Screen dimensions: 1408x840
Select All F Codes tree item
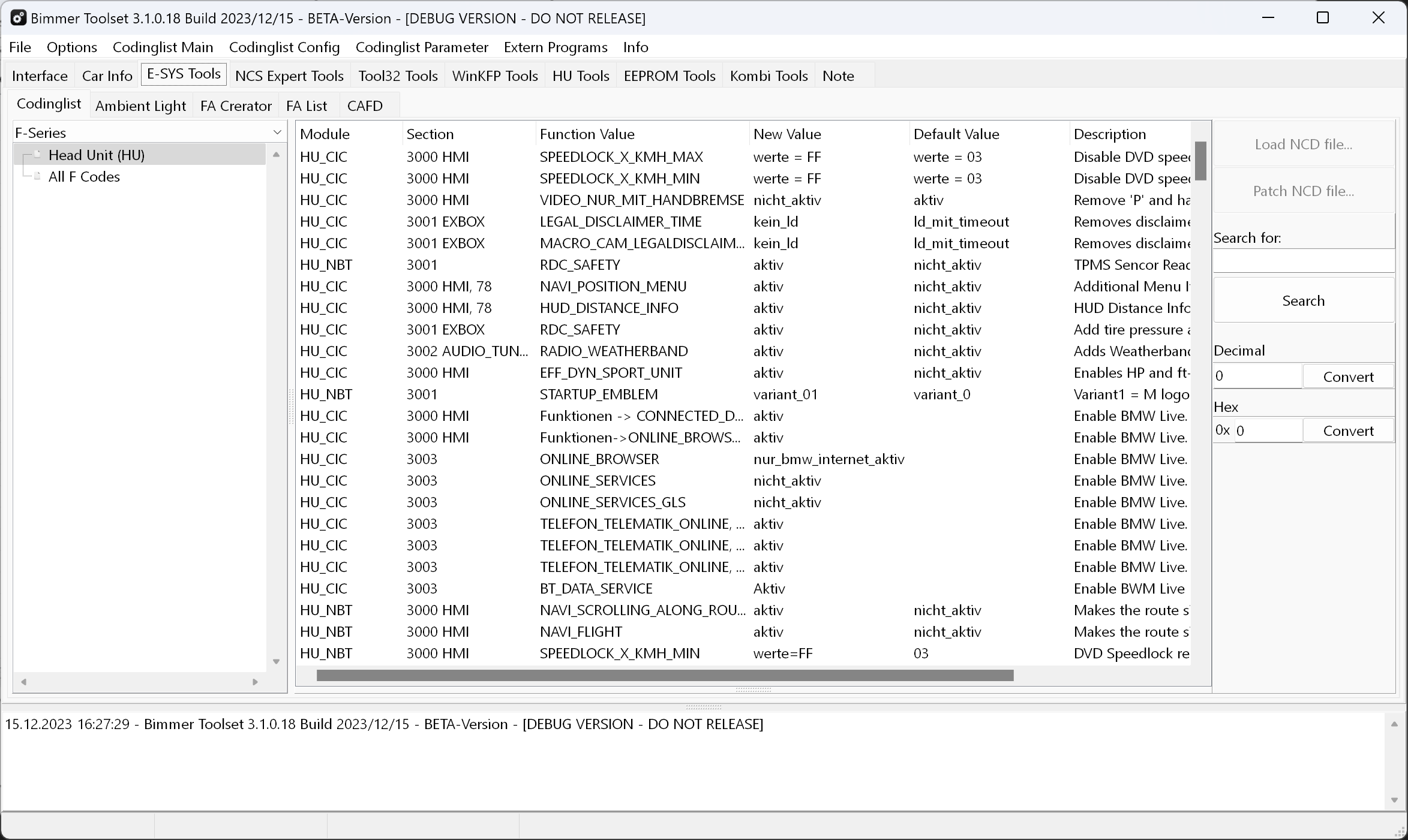(84, 177)
